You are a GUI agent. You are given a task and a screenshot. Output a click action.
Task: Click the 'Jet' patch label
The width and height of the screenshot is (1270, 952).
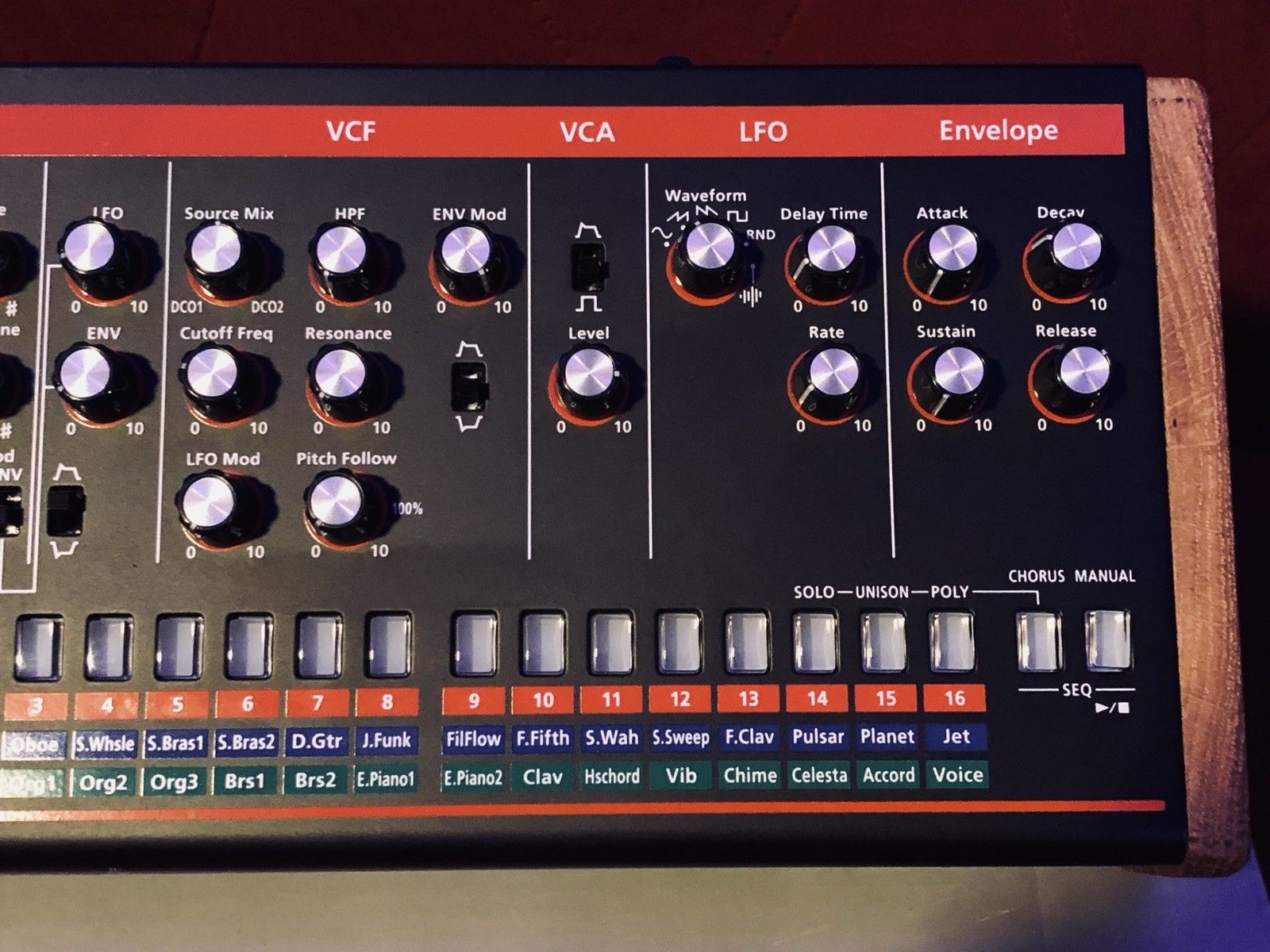(956, 737)
